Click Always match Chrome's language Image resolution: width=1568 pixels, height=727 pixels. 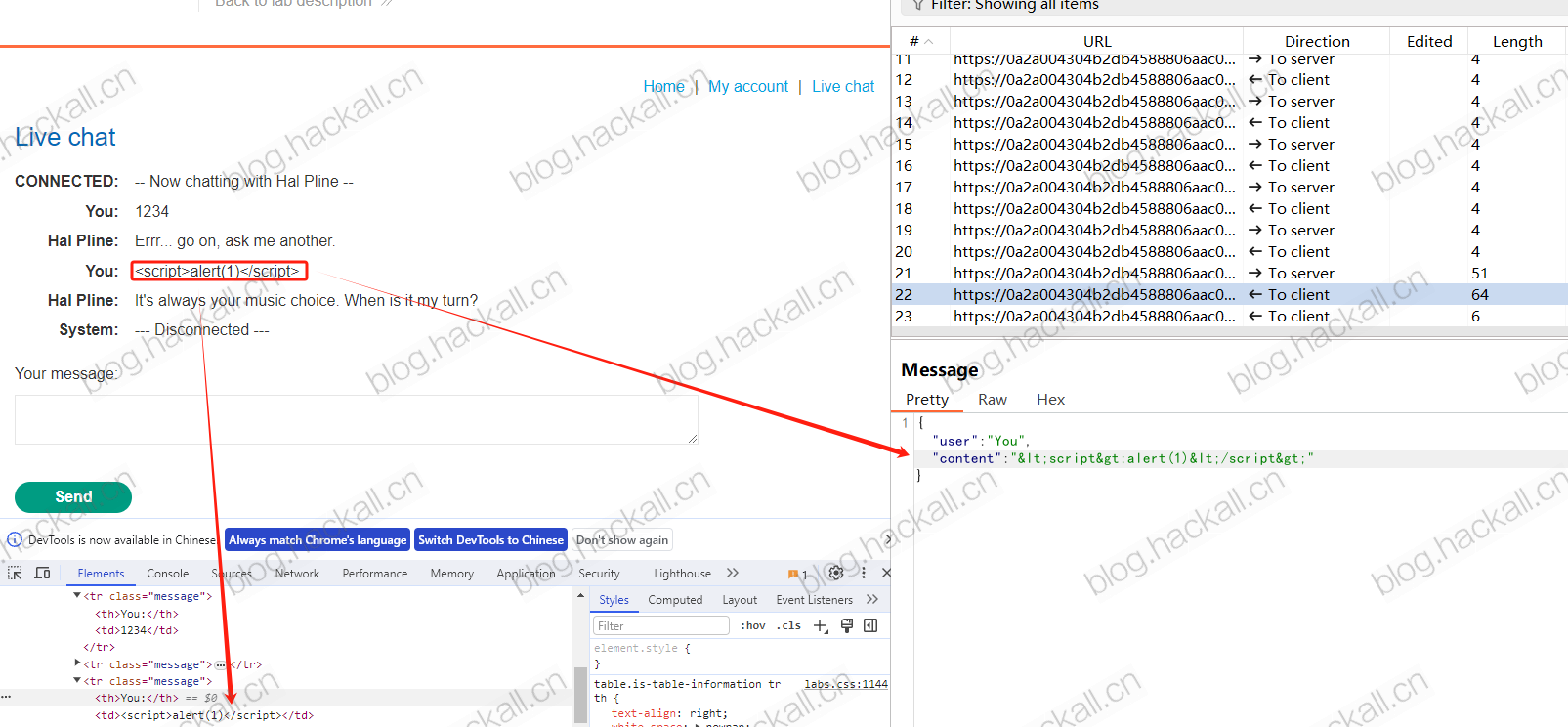click(318, 539)
